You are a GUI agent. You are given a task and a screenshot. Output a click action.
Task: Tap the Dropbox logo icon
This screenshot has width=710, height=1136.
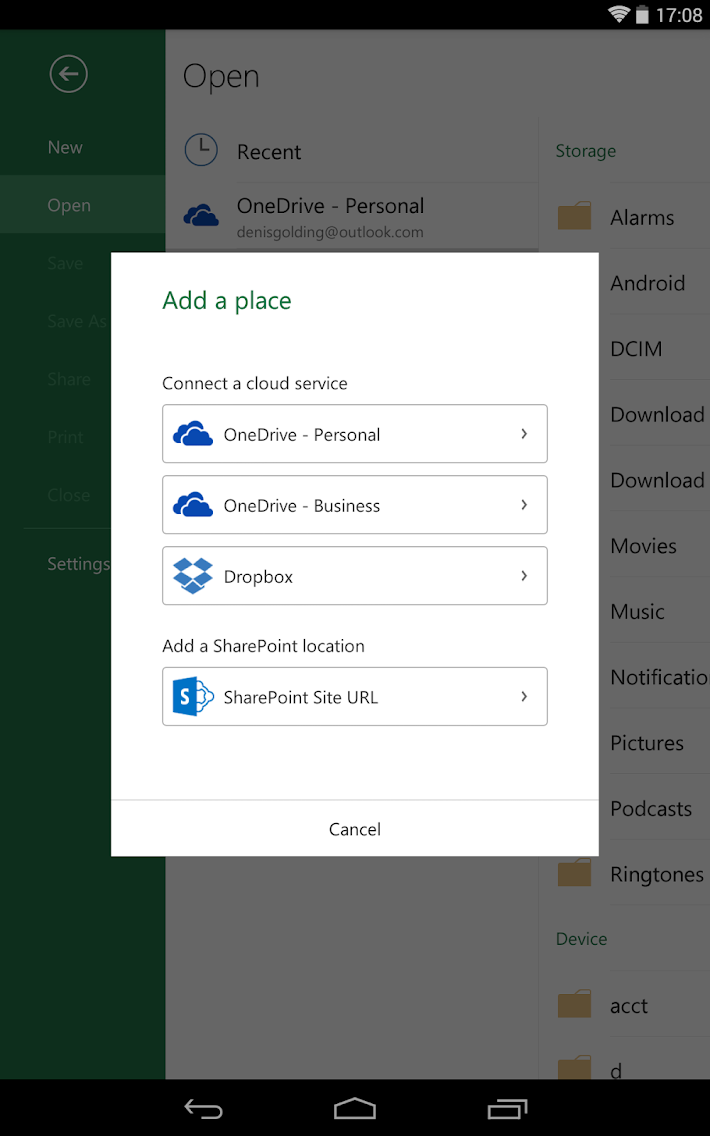(193, 576)
